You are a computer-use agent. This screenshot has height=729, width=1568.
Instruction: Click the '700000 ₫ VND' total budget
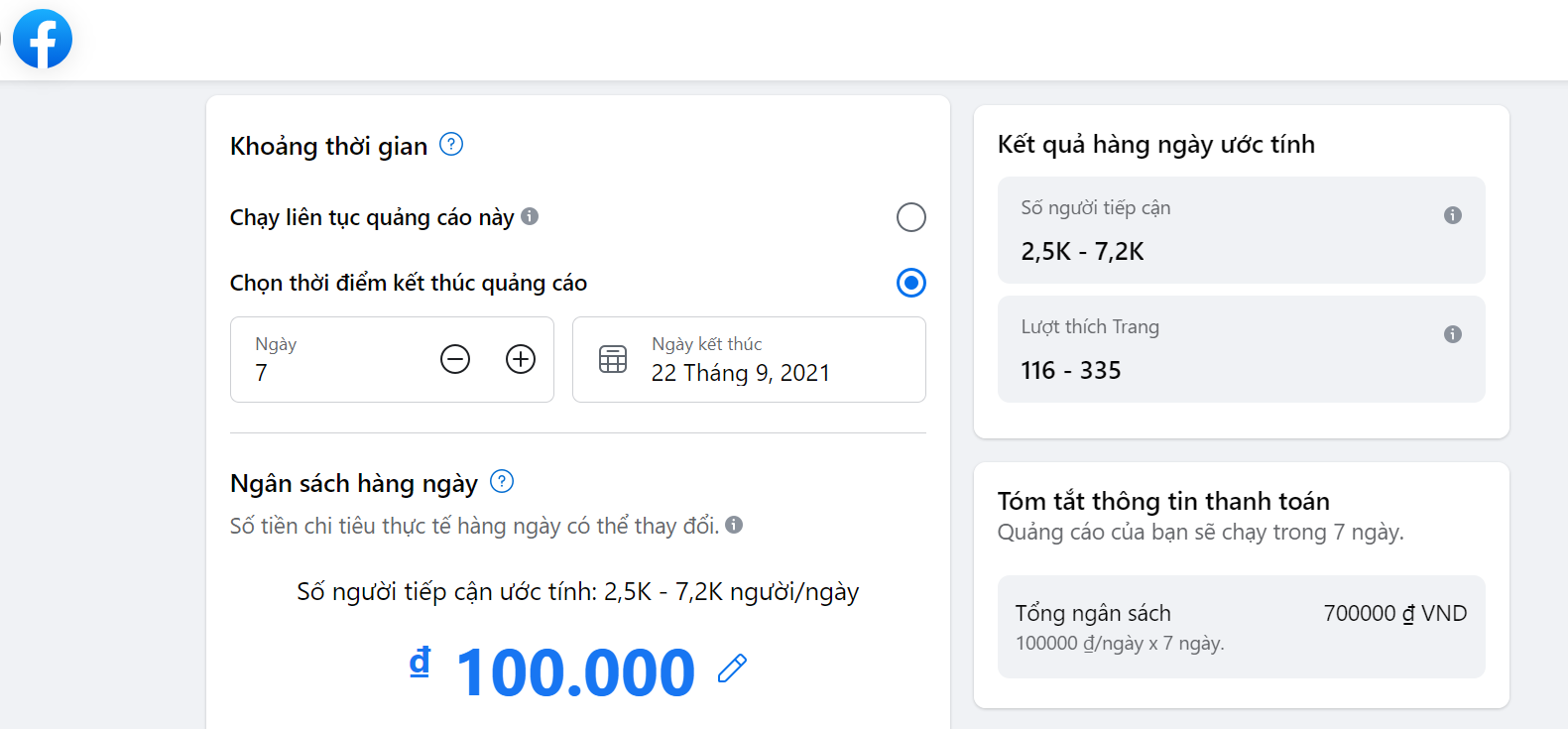(x=1395, y=613)
